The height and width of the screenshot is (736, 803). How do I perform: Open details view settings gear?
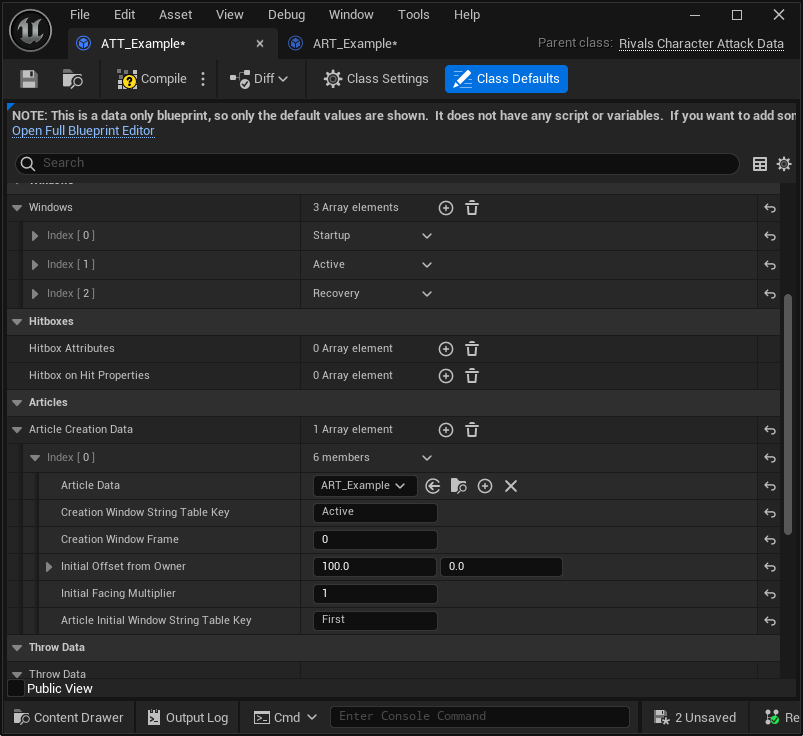784,164
